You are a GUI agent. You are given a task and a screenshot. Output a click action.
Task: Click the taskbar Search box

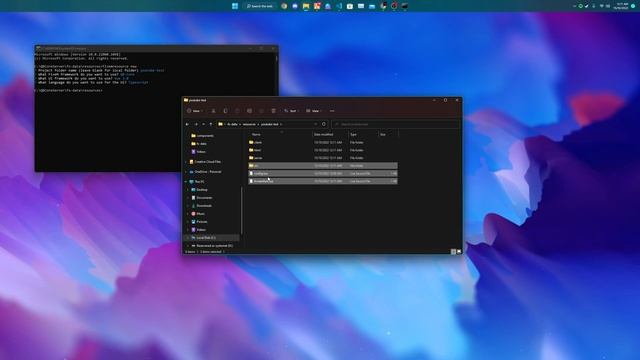pyautogui.click(x=260, y=6)
